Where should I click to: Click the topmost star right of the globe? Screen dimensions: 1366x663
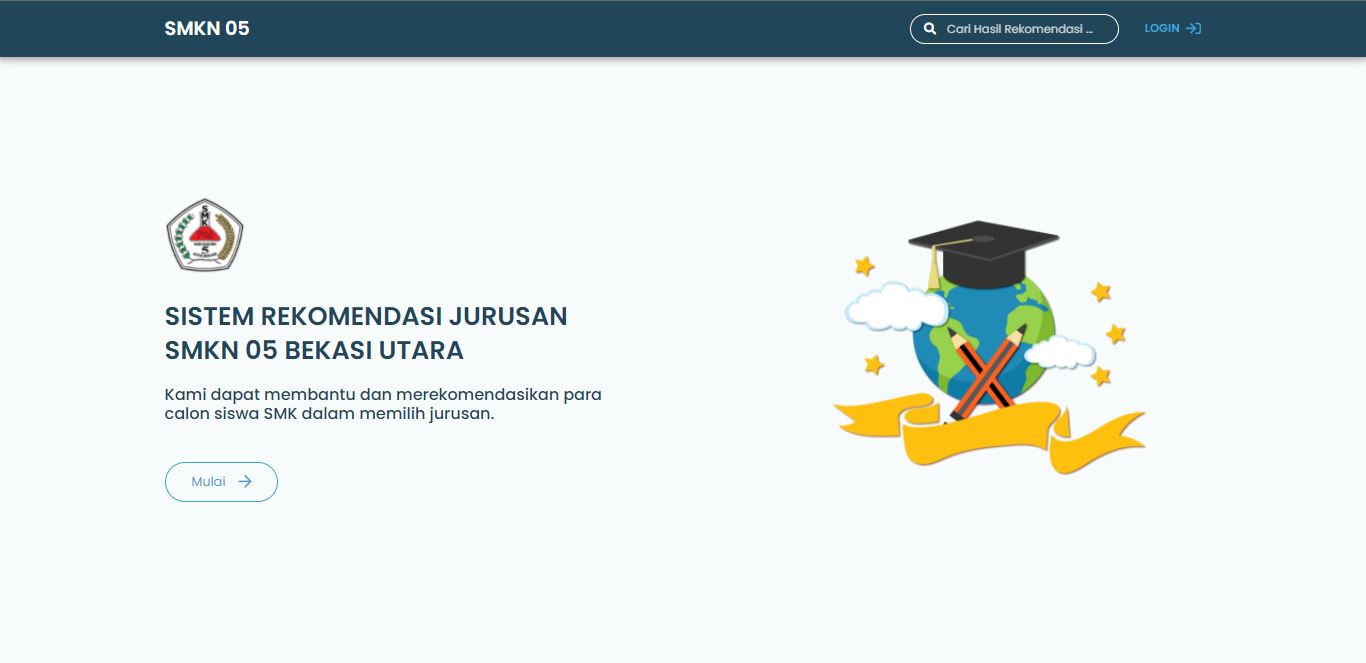click(1101, 292)
